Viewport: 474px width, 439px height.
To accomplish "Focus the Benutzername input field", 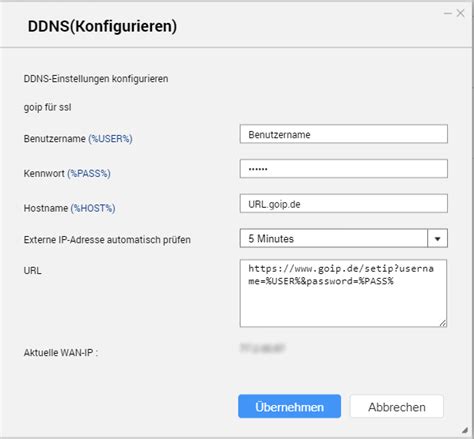I will (x=343, y=134).
